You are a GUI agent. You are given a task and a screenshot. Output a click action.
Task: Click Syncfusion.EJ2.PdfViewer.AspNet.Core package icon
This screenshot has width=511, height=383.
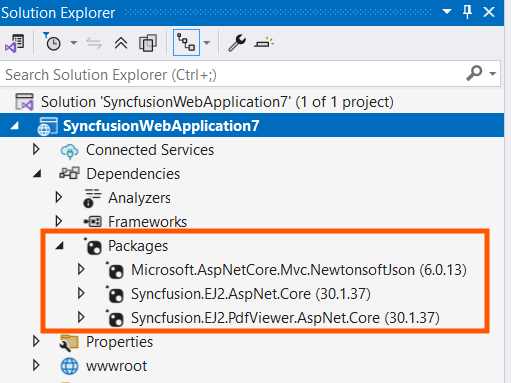[115, 318]
